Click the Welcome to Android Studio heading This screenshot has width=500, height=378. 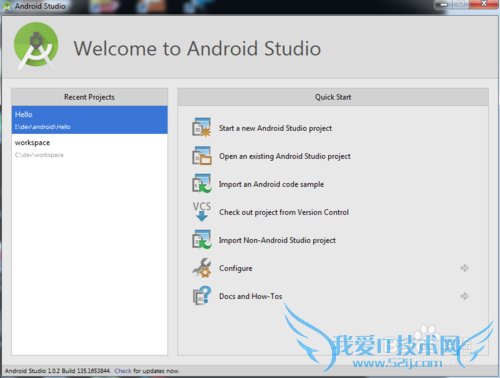(x=197, y=48)
